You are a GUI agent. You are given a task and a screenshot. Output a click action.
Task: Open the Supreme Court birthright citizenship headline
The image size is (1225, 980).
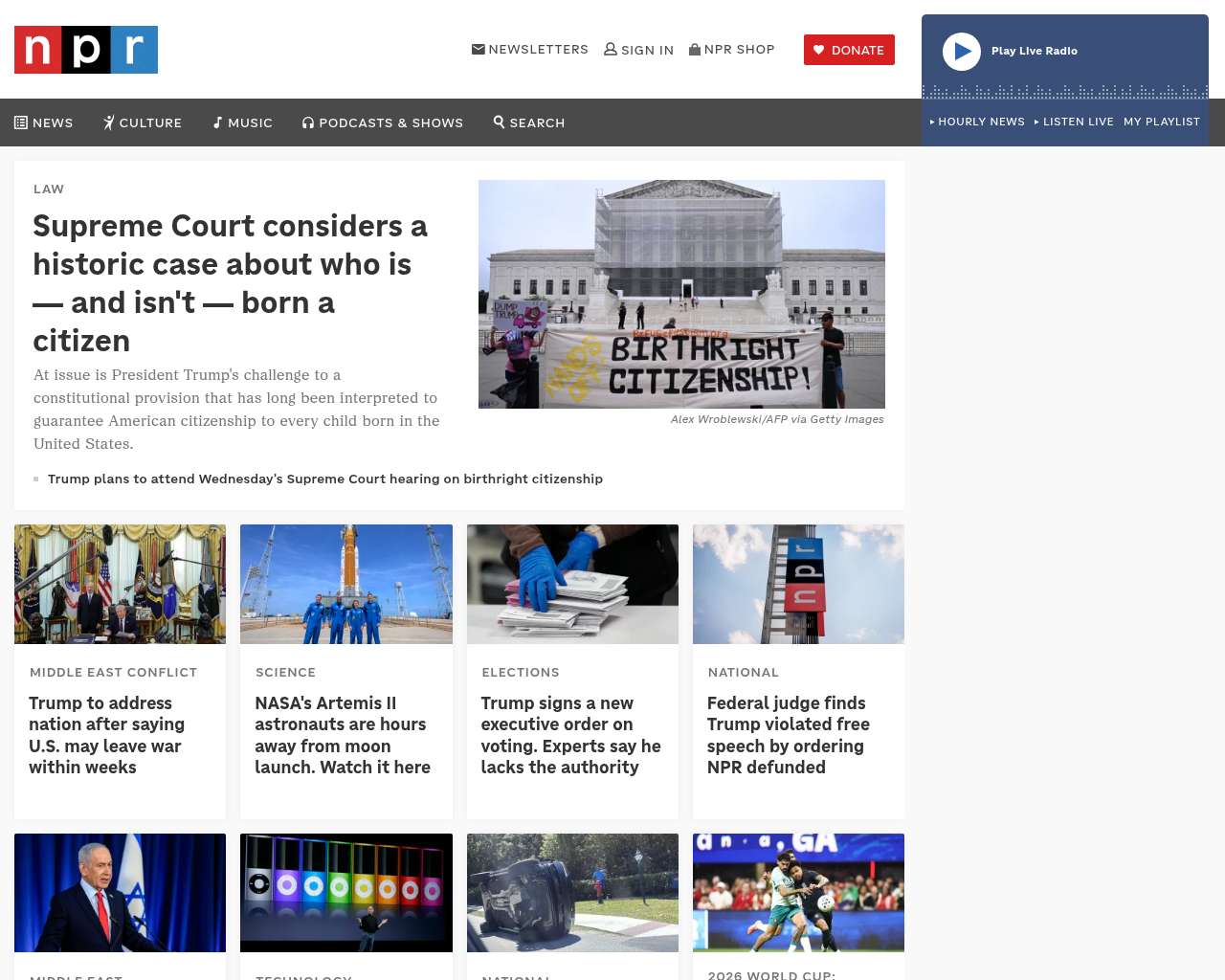pyautogui.click(x=230, y=282)
